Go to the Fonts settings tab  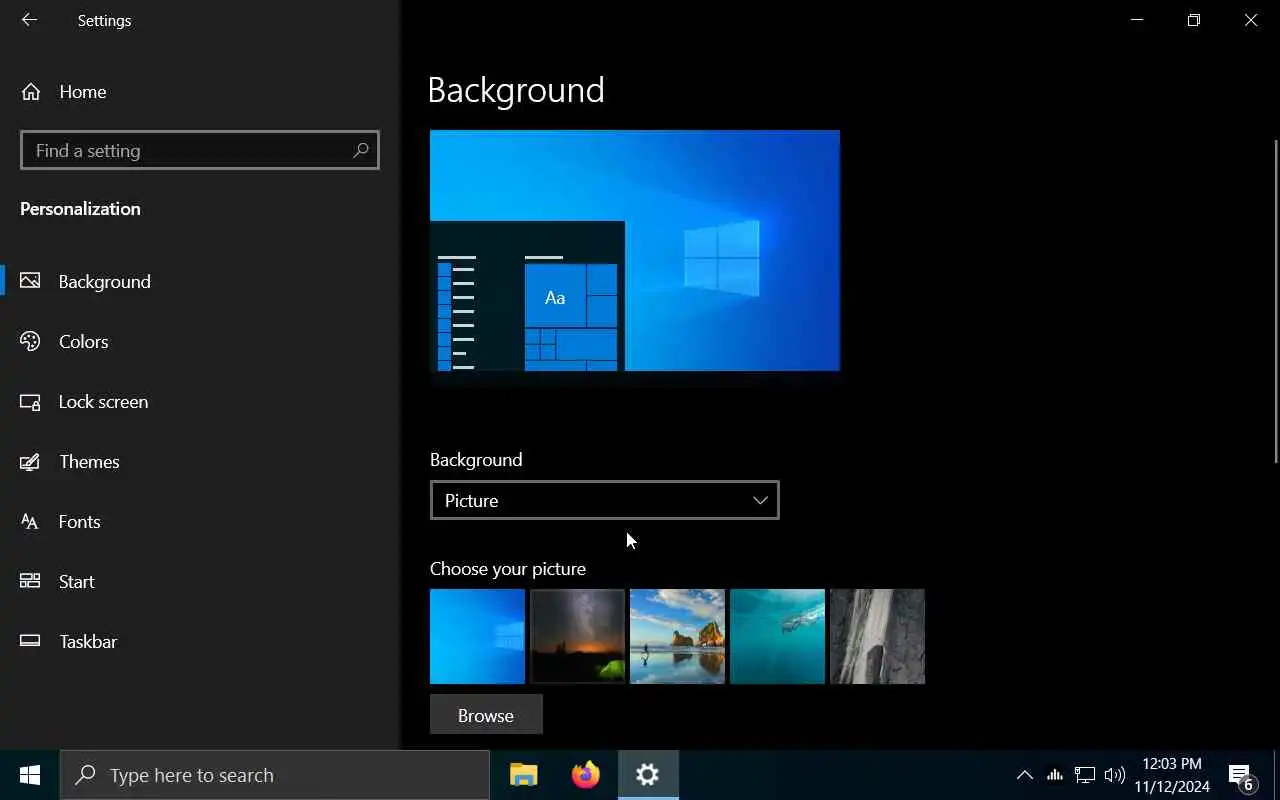[x=200, y=521]
